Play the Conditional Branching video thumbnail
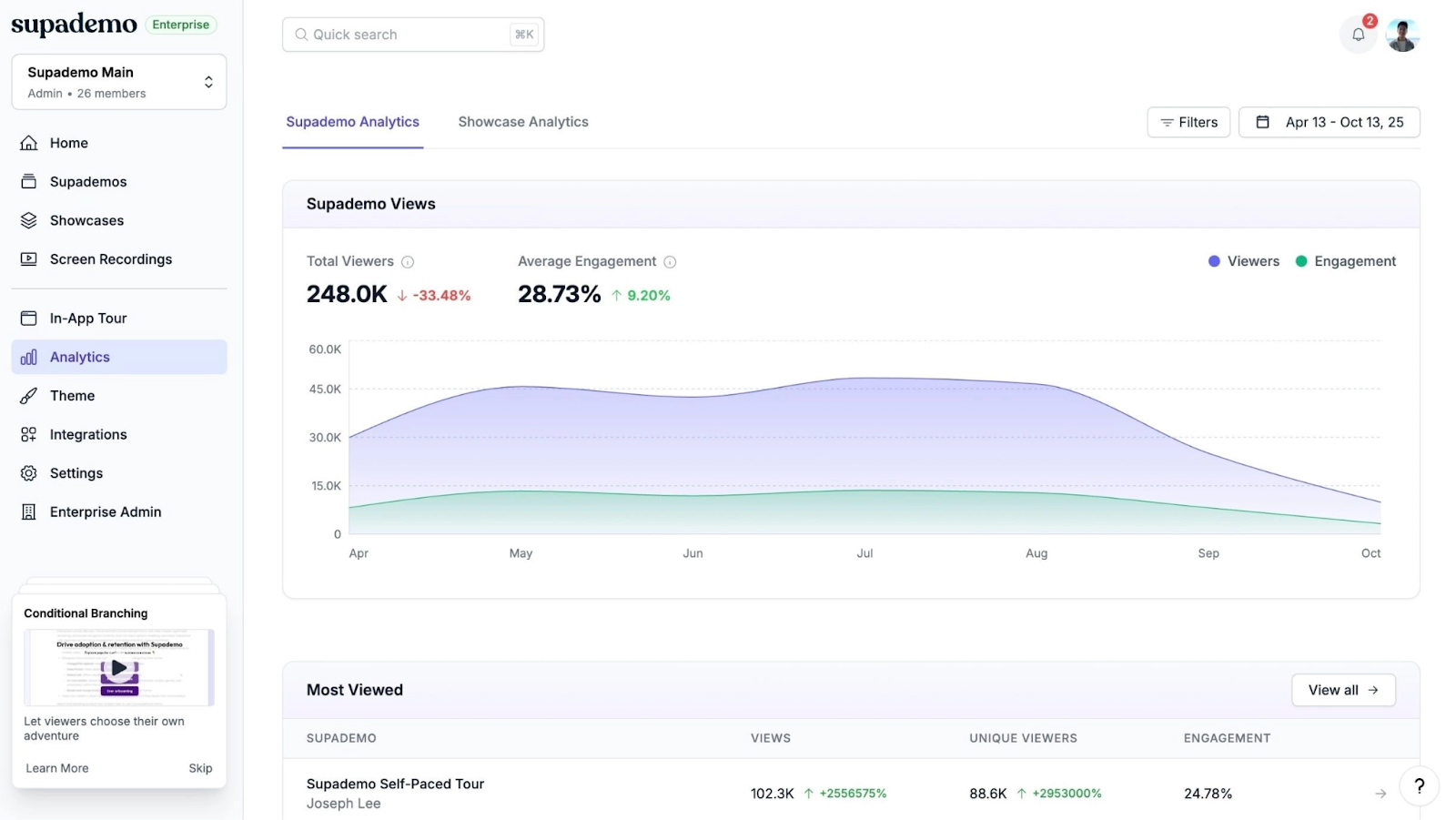 119,667
